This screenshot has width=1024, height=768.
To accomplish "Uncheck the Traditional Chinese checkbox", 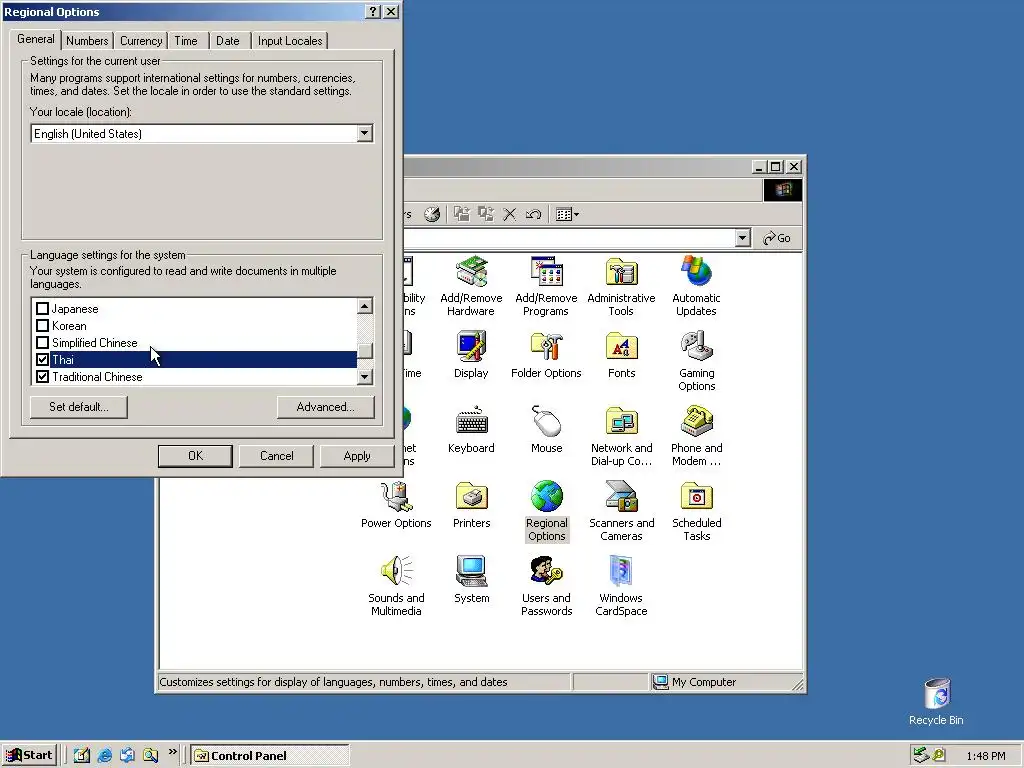I will pyautogui.click(x=42, y=376).
